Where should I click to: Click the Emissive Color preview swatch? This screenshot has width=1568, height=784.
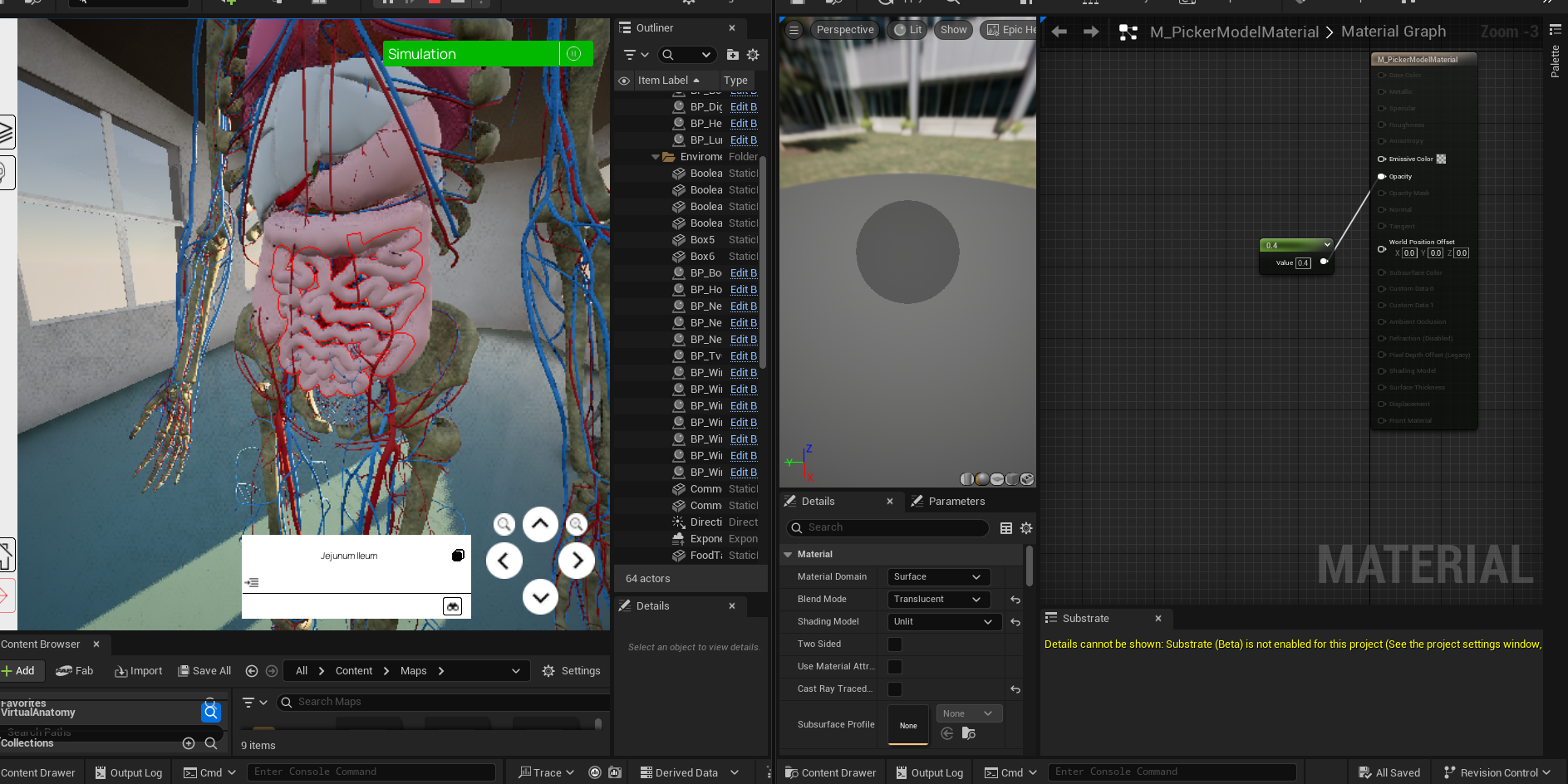coord(1442,159)
